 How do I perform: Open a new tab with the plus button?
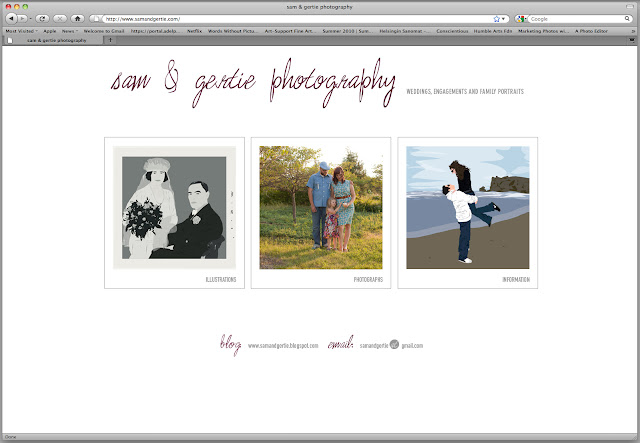coord(110,40)
